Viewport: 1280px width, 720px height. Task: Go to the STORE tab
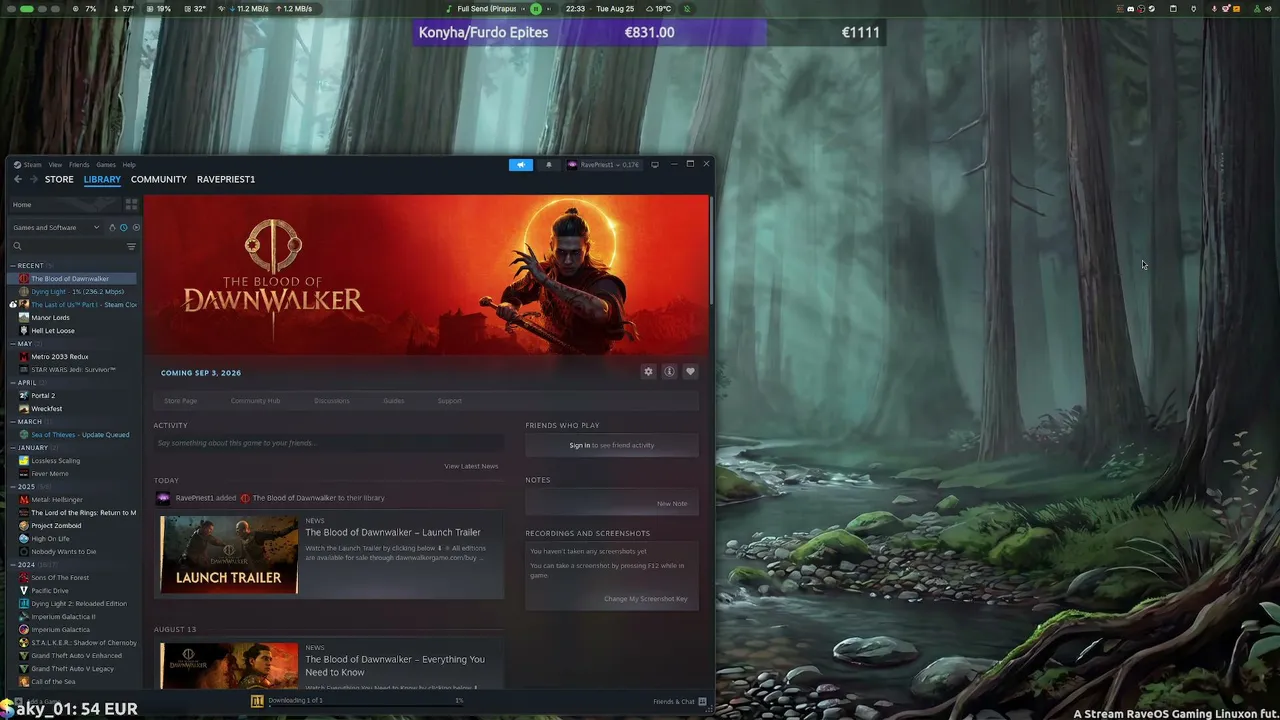[x=59, y=179]
